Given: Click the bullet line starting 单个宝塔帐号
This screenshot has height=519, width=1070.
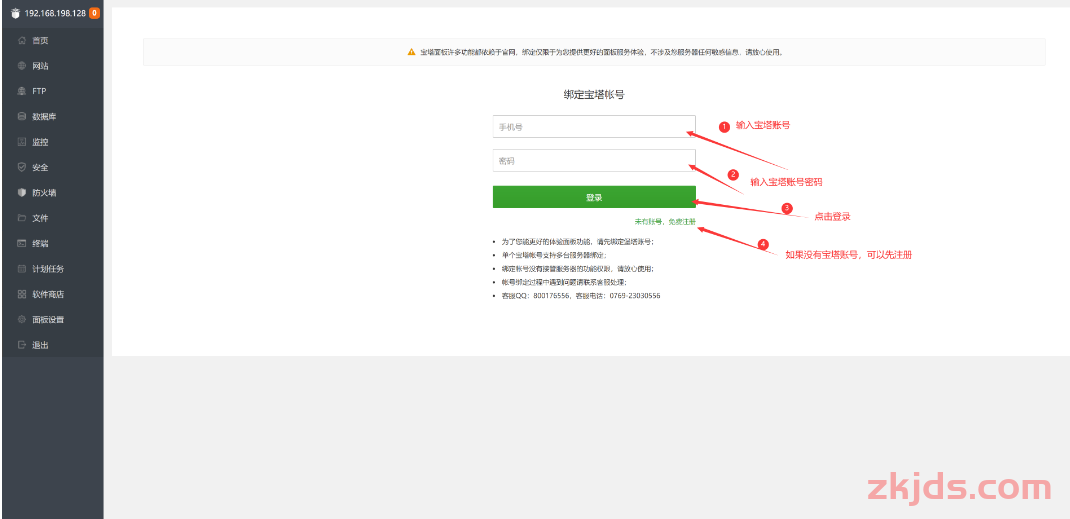Looking at the screenshot, I should [x=553, y=255].
